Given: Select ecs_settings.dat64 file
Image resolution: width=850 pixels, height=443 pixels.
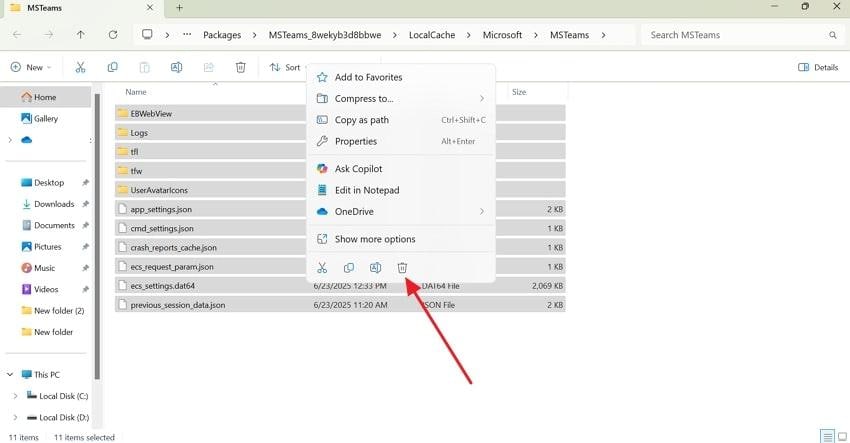Looking at the screenshot, I should pos(163,286).
